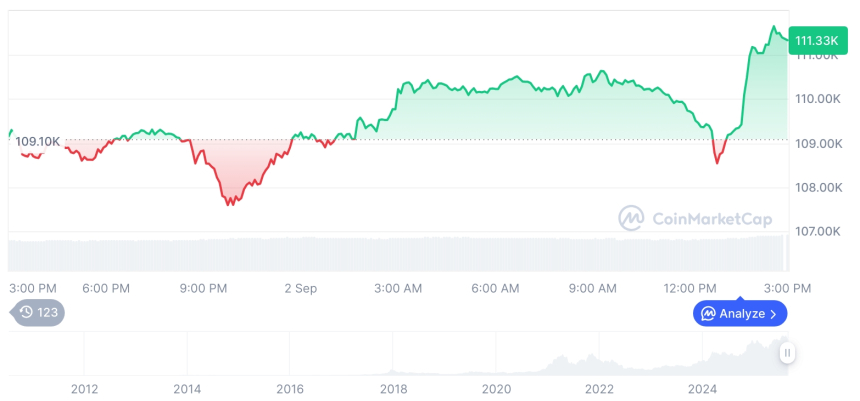Click the 107.00K price axis label

pyautogui.click(x=817, y=232)
